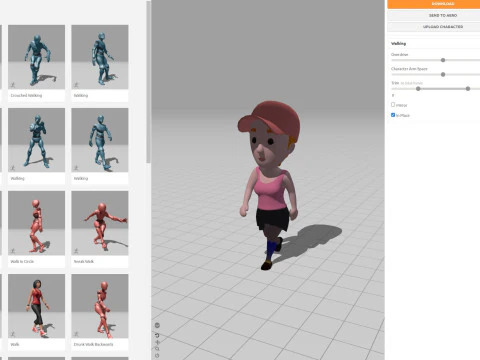
Task: Uncheck the In Place checkbox
Action: (393, 115)
